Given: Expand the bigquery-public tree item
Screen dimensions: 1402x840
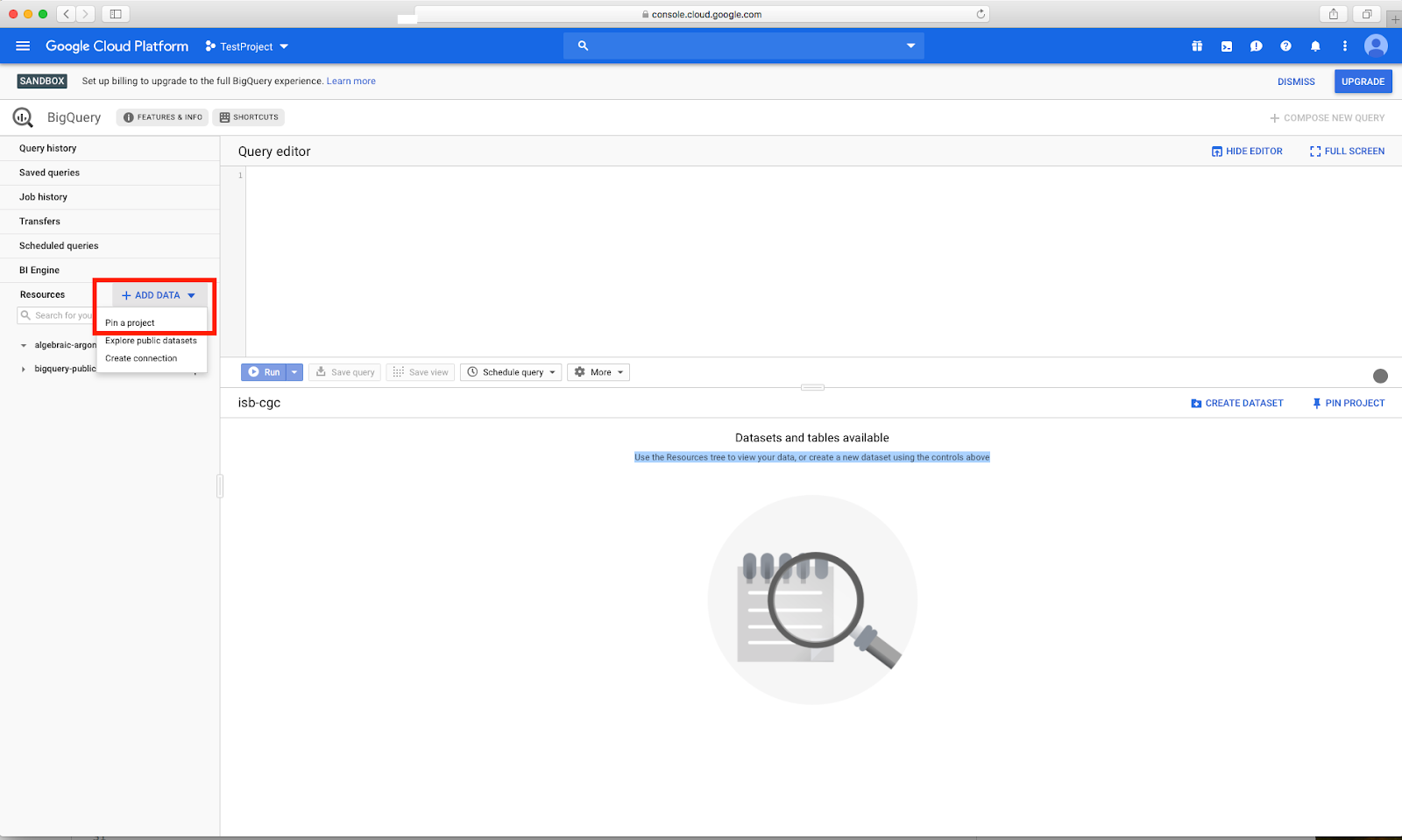Looking at the screenshot, I should (24, 370).
